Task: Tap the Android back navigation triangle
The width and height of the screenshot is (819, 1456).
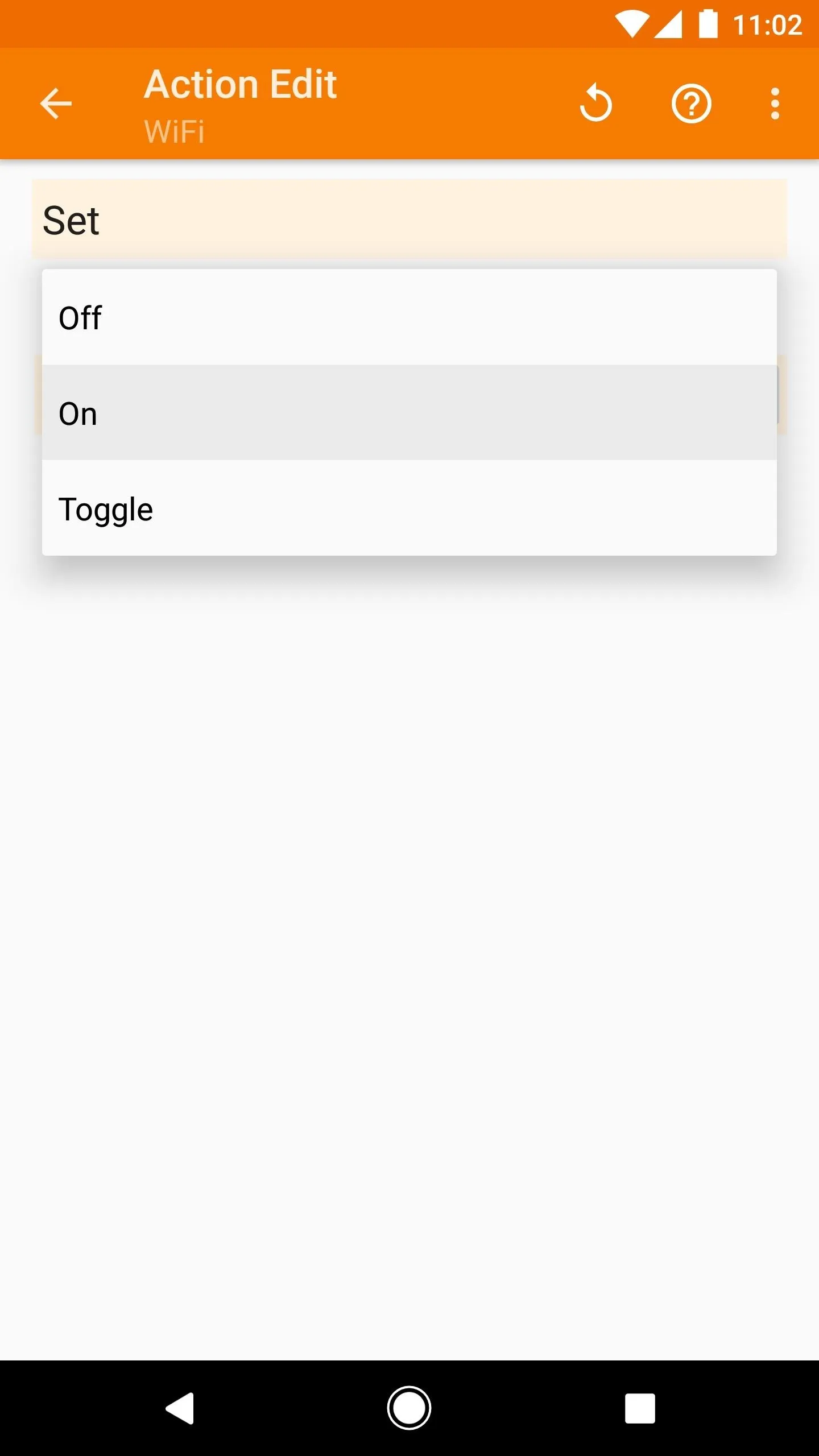Action: 180,1408
